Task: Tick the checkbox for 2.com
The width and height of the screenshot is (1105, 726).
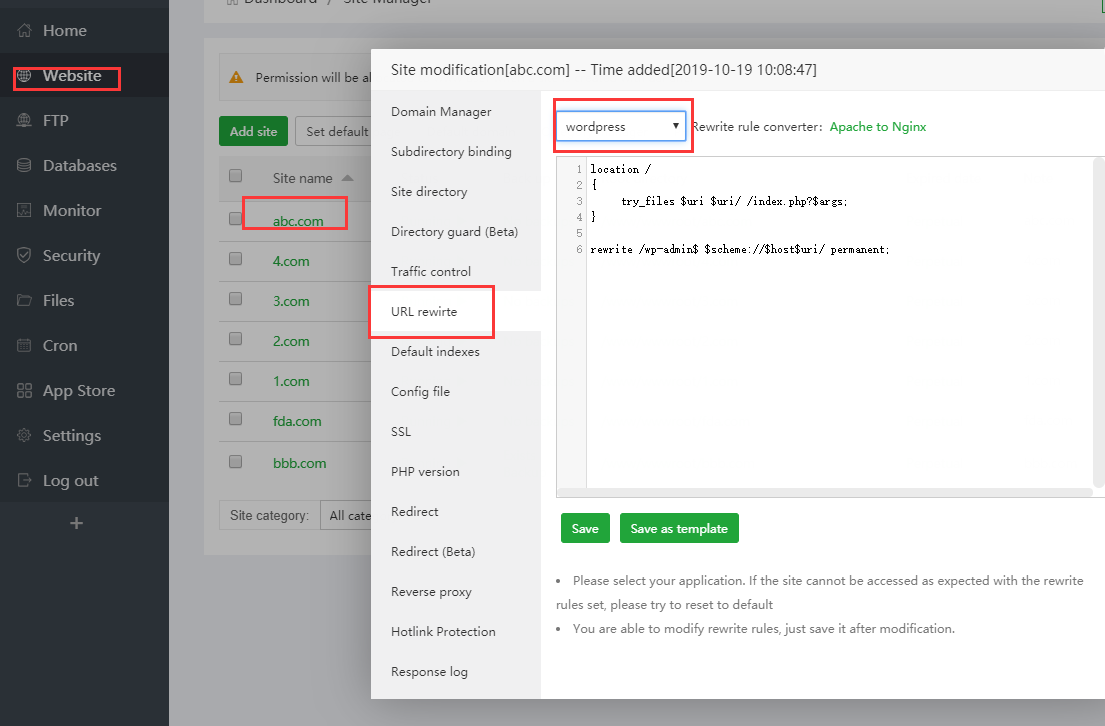Action: pyautogui.click(x=235, y=339)
